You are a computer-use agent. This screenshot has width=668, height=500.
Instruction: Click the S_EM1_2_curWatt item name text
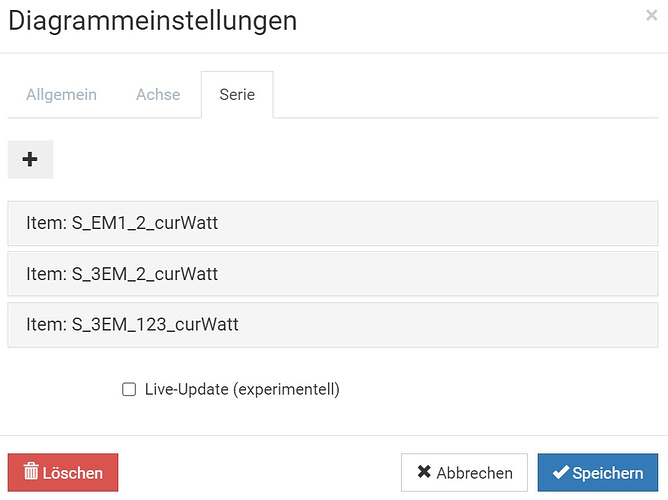144,223
